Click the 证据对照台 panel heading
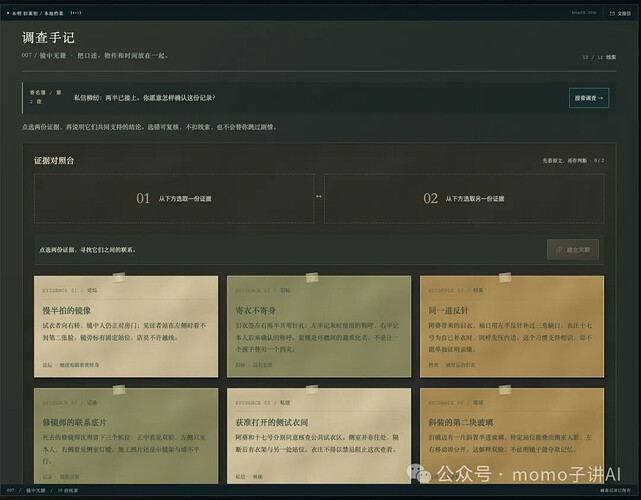This screenshot has width=641, height=500. click(x=54, y=161)
